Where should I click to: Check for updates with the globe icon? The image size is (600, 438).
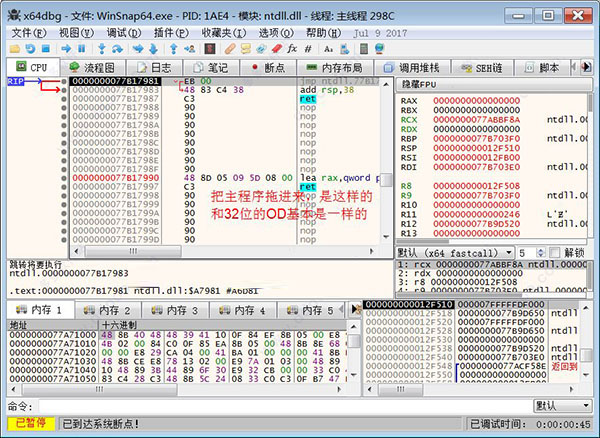click(379, 49)
